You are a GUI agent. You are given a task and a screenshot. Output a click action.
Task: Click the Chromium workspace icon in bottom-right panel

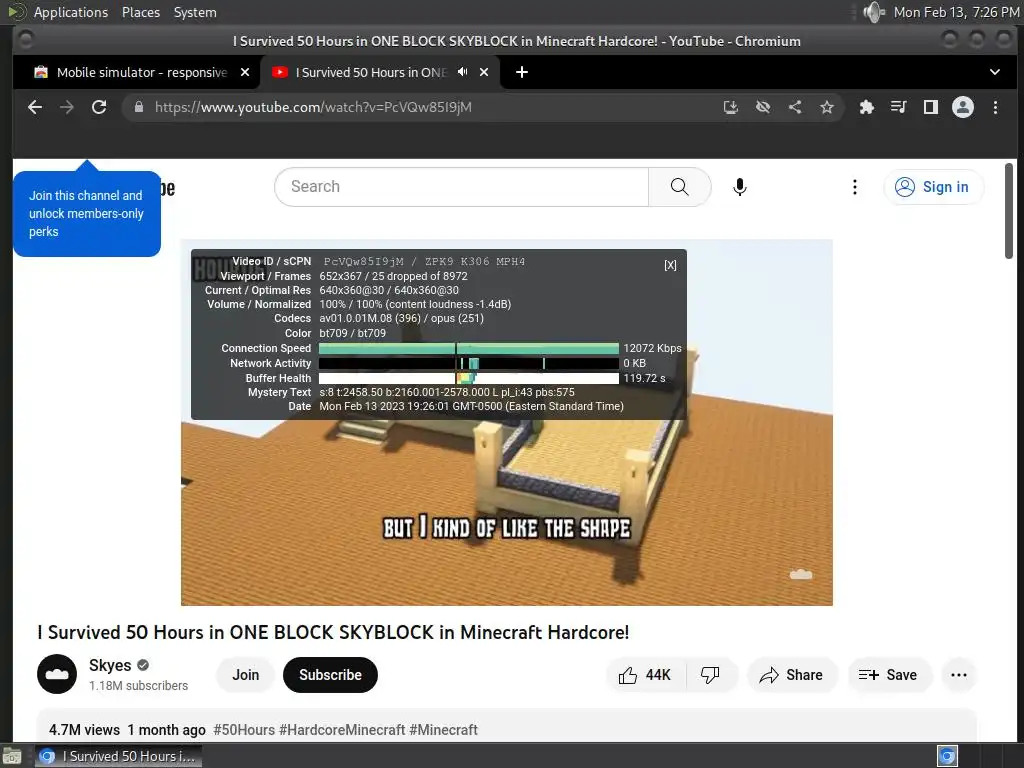(x=947, y=756)
